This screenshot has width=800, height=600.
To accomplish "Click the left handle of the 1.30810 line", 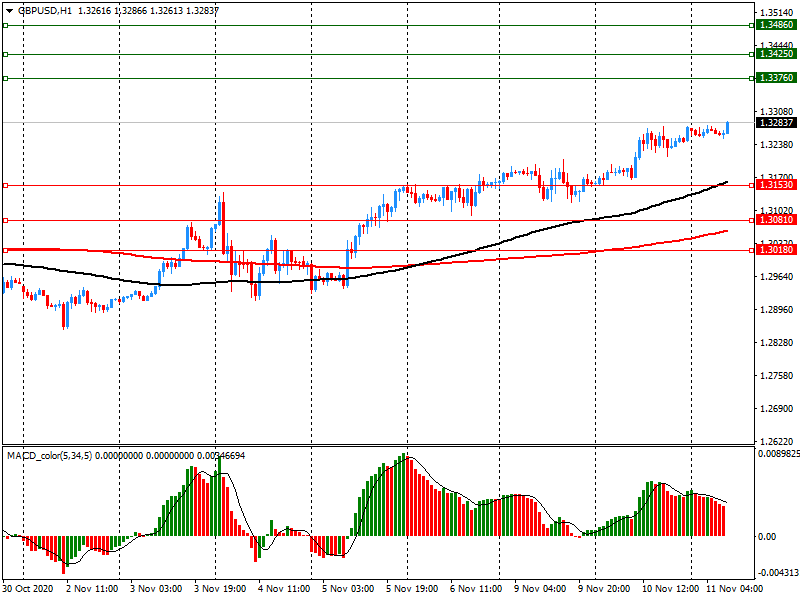I will (x=5, y=220).
